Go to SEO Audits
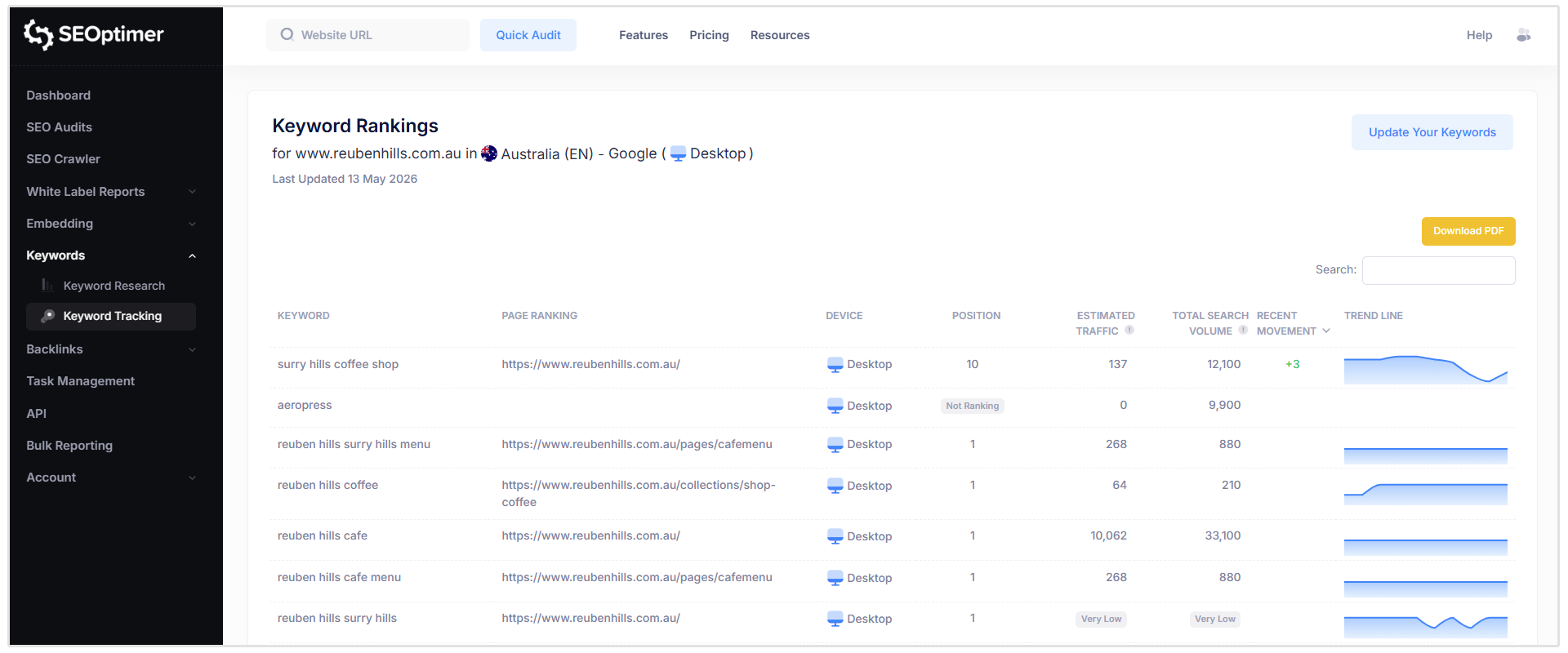1568x653 pixels. (59, 127)
